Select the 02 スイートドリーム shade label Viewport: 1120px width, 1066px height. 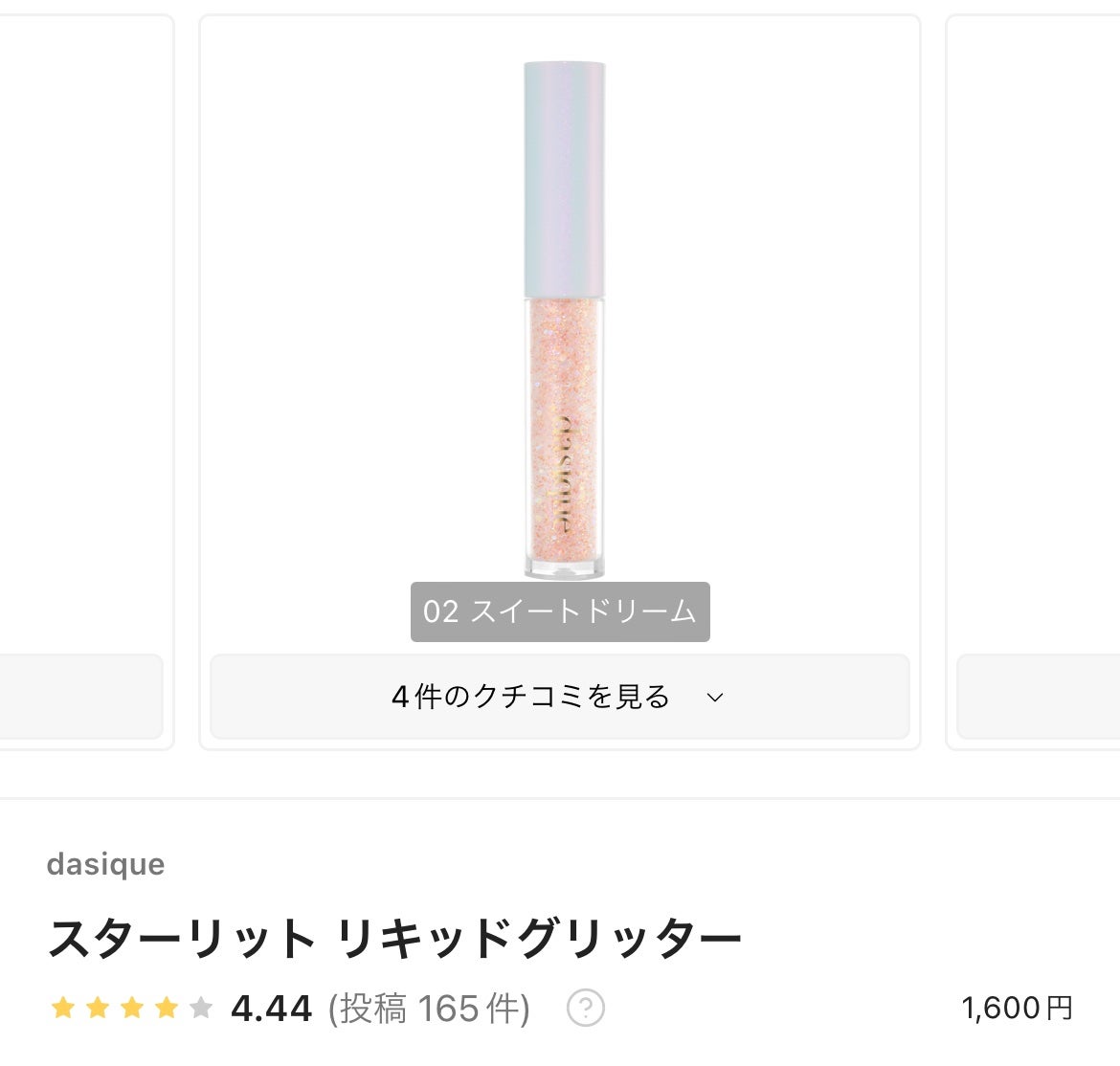560,612
